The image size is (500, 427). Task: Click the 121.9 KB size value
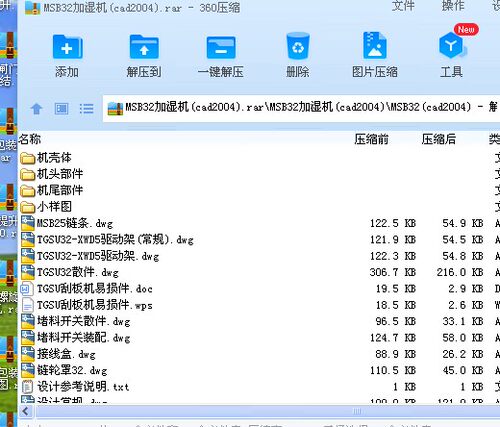[x=393, y=240]
